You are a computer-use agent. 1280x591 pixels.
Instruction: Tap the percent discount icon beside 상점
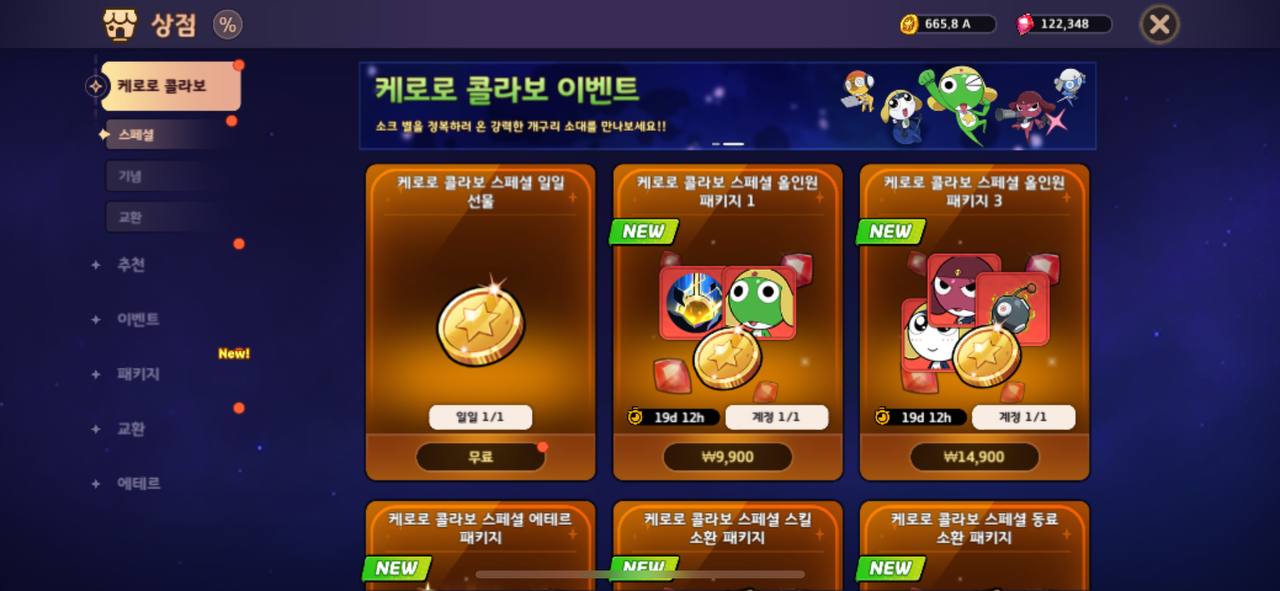[228, 25]
